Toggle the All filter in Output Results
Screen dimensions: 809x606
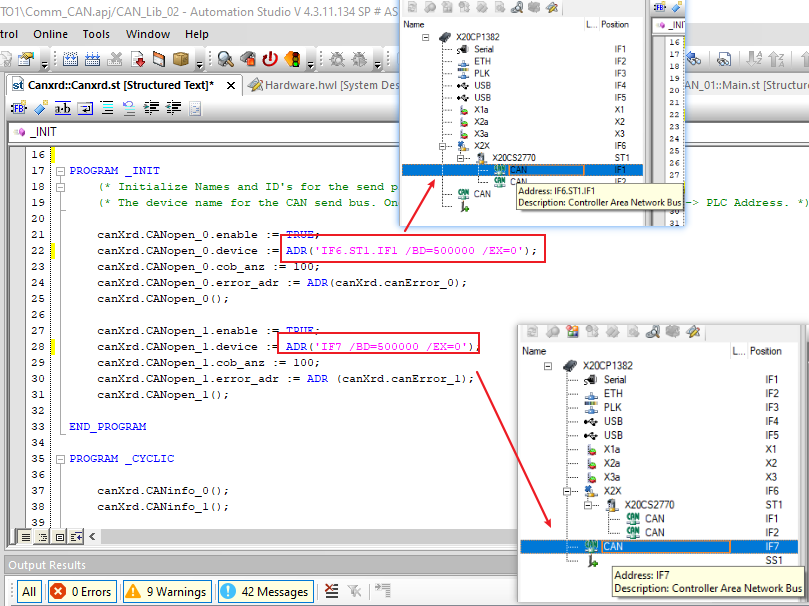29,592
